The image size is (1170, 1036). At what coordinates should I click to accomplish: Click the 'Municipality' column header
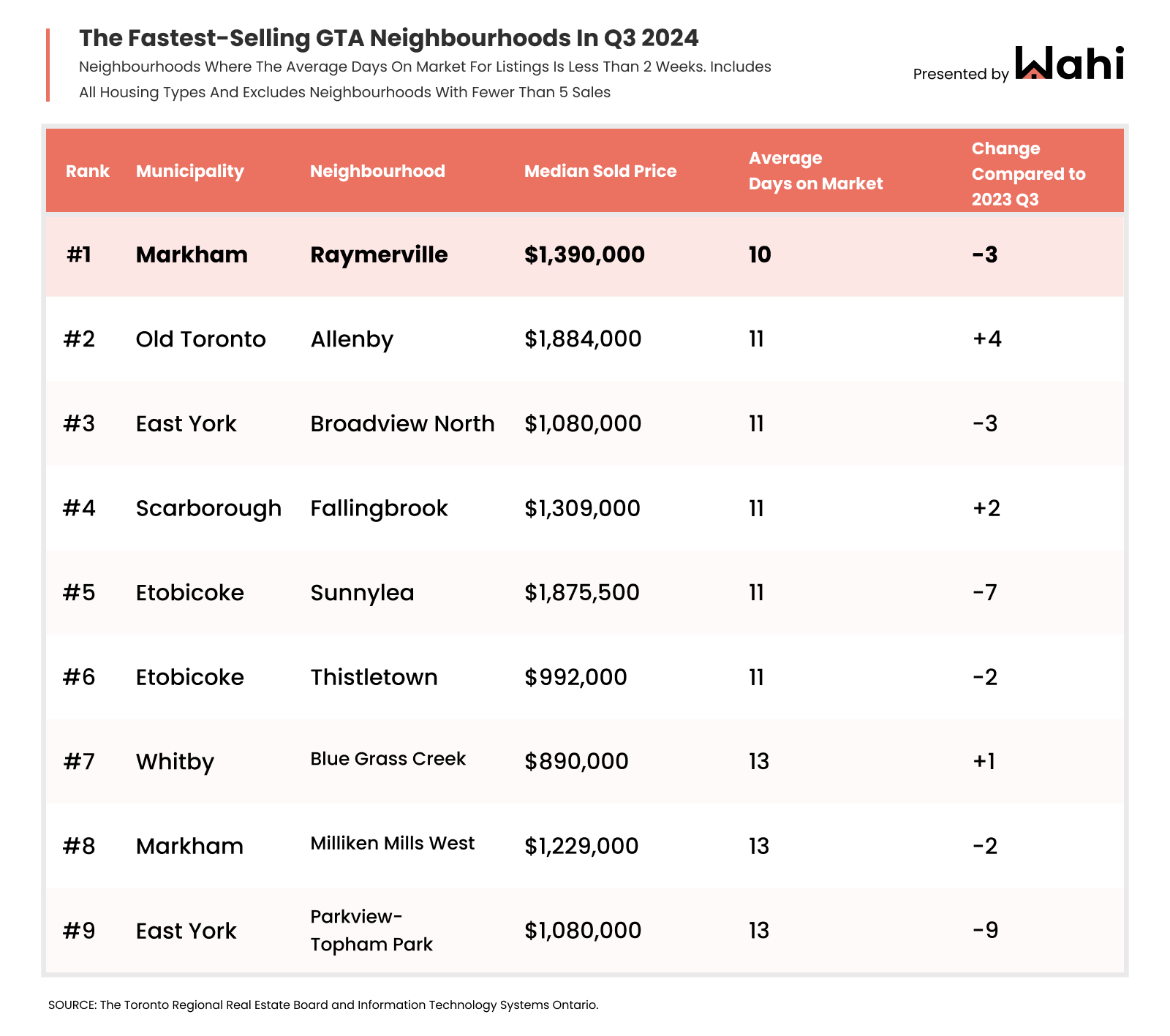(189, 171)
